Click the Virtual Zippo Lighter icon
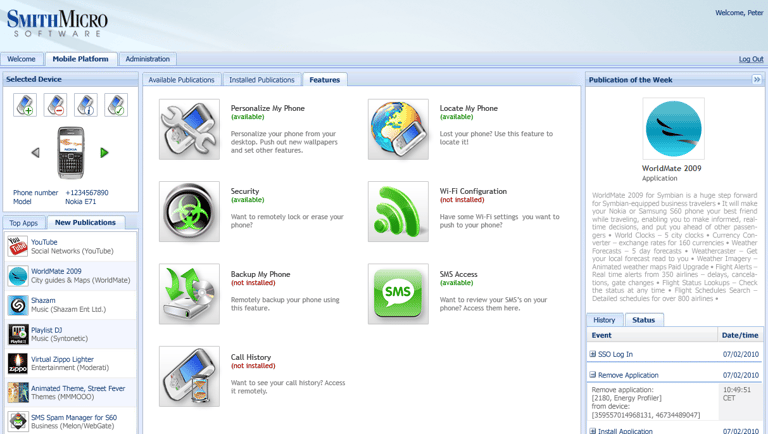This screenshot has height=434, width=768. pos(18,363)
